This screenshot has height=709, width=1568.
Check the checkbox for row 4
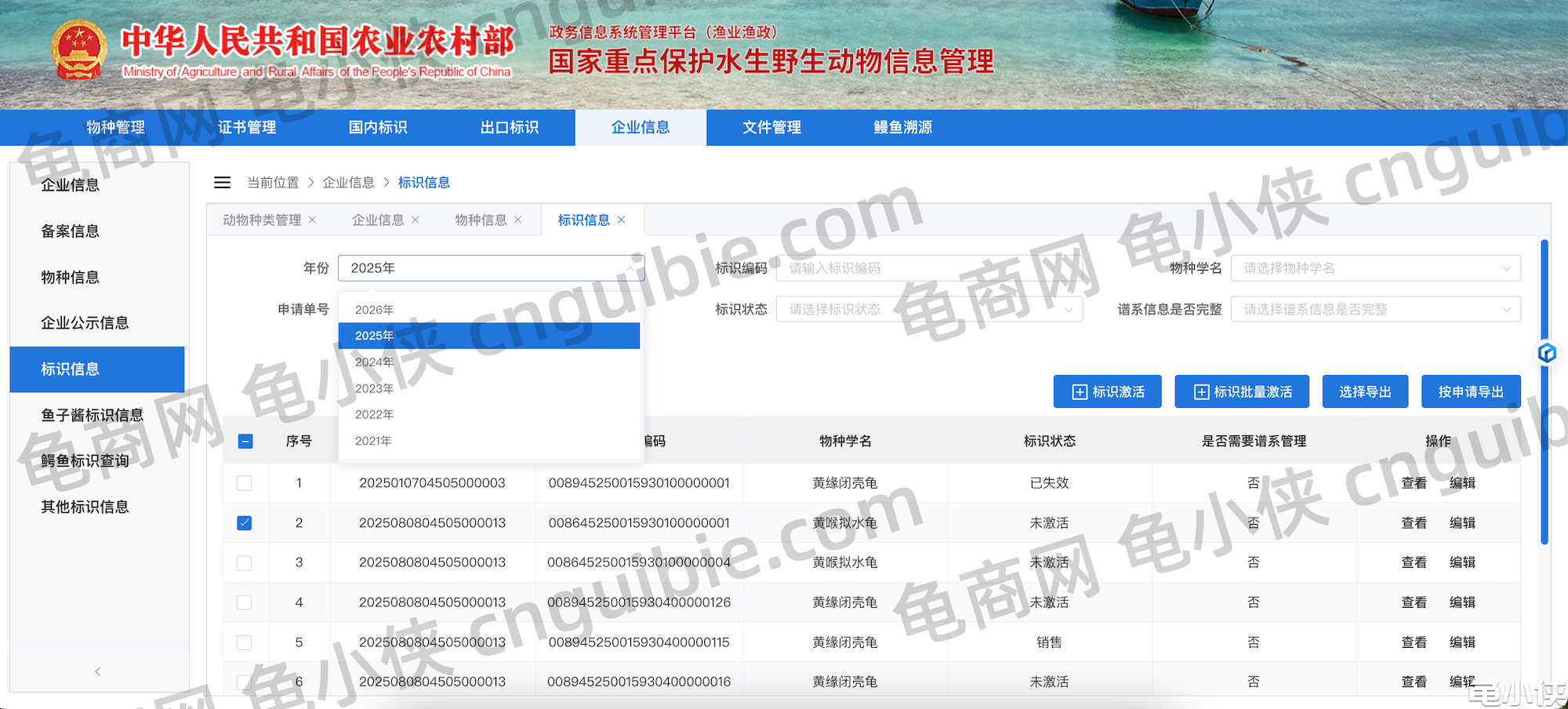(245, 602)
